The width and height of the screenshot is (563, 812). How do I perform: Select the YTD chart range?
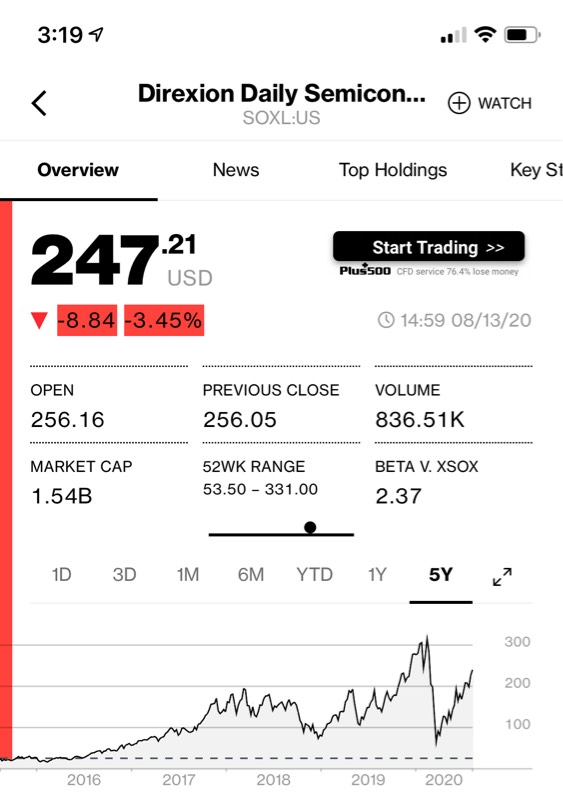(x=314, y=575)
